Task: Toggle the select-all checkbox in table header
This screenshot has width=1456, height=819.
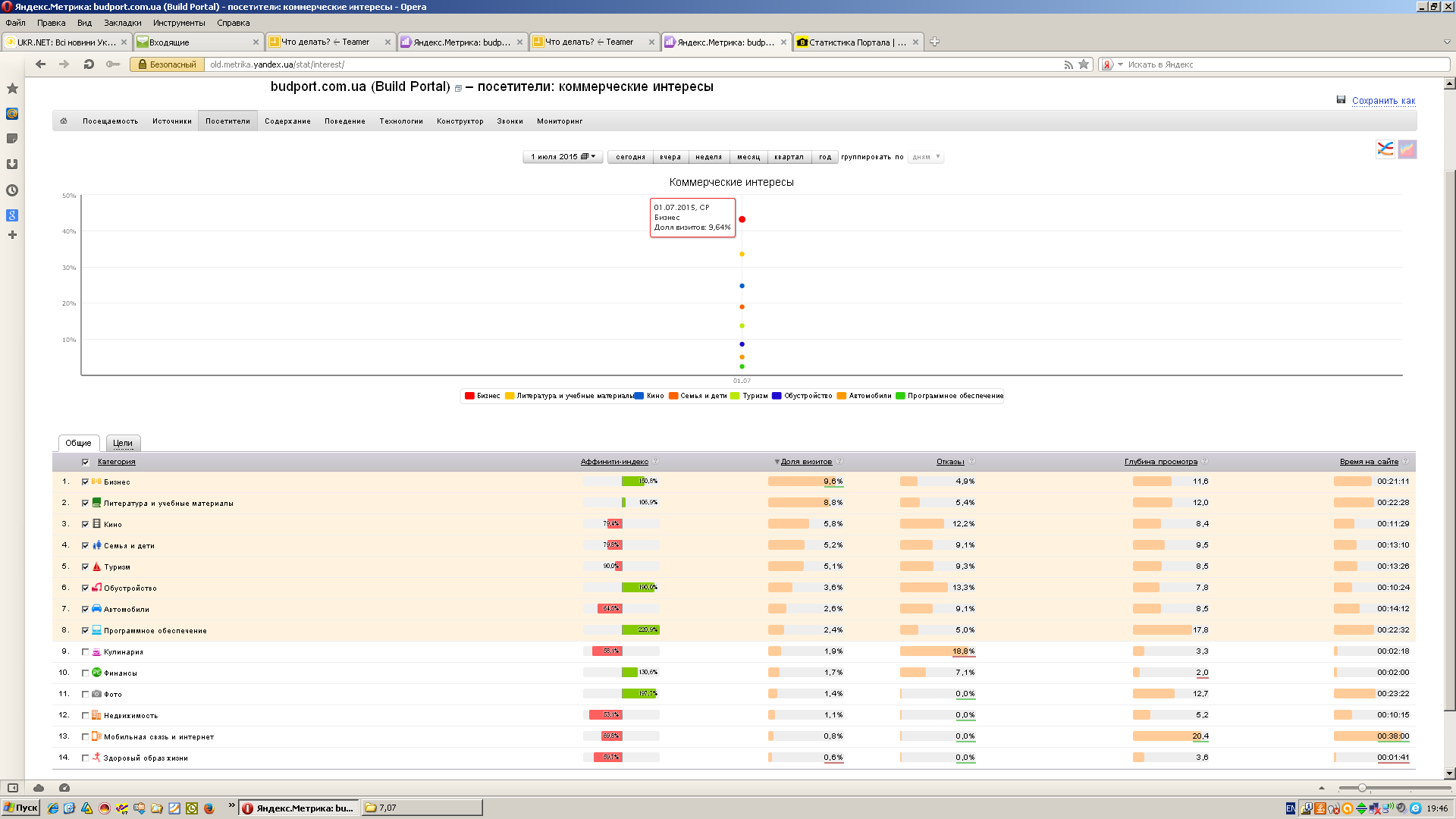Action: [85, 462]
